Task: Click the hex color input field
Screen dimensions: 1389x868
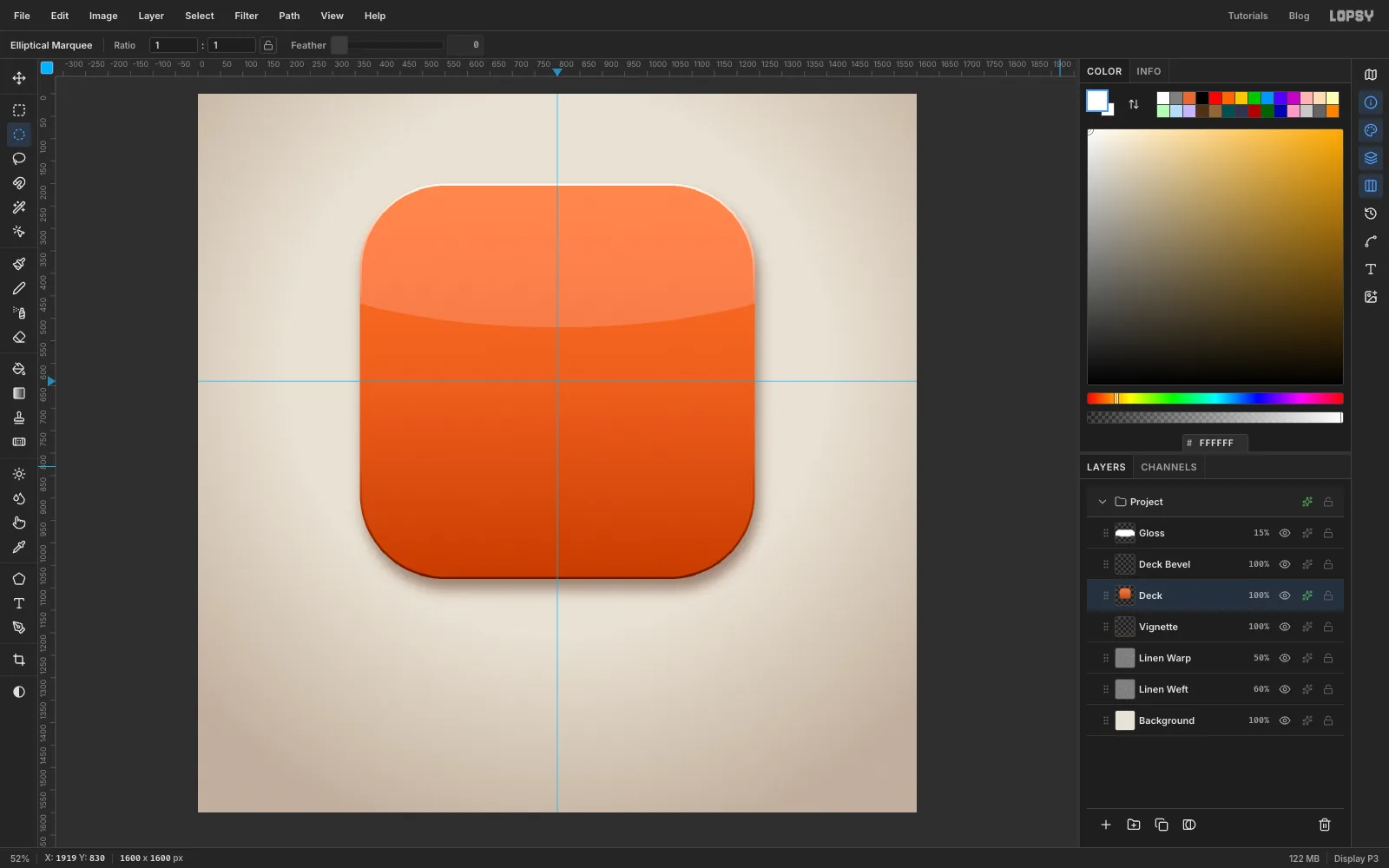Action: click(x=1215, y=443)
